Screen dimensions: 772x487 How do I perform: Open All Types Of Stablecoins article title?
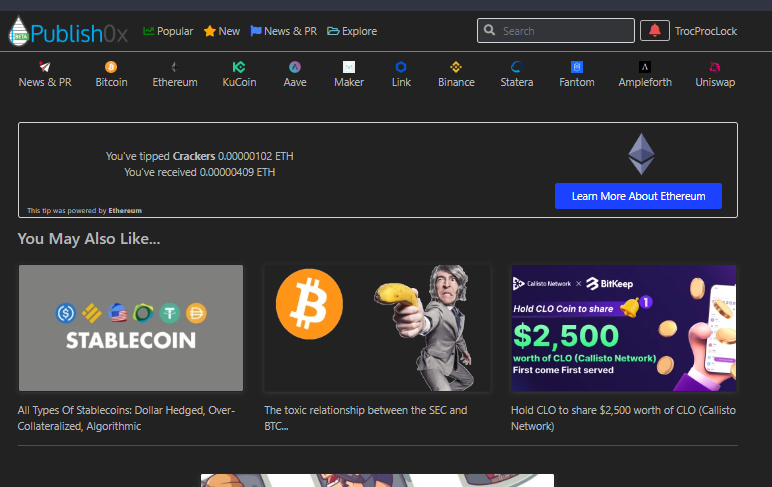[x=127, y=418]
